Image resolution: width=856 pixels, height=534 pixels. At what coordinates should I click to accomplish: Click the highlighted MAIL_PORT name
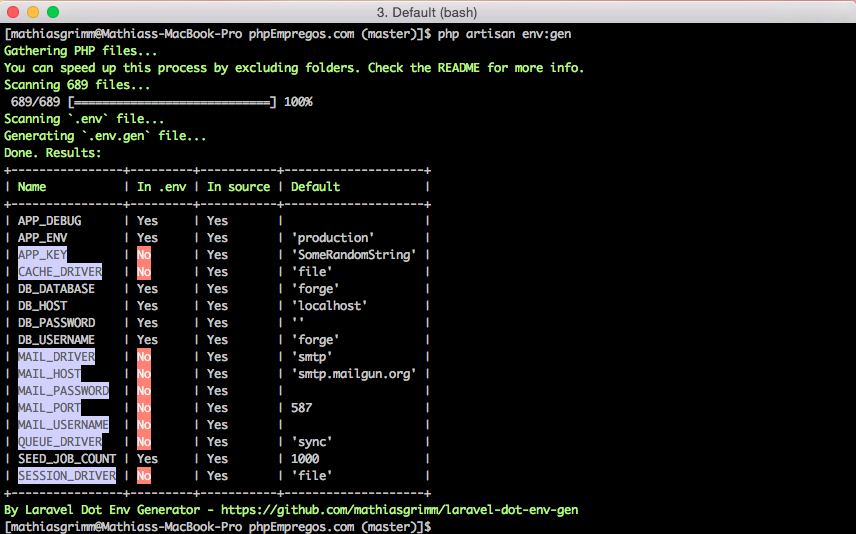(50, 407)
